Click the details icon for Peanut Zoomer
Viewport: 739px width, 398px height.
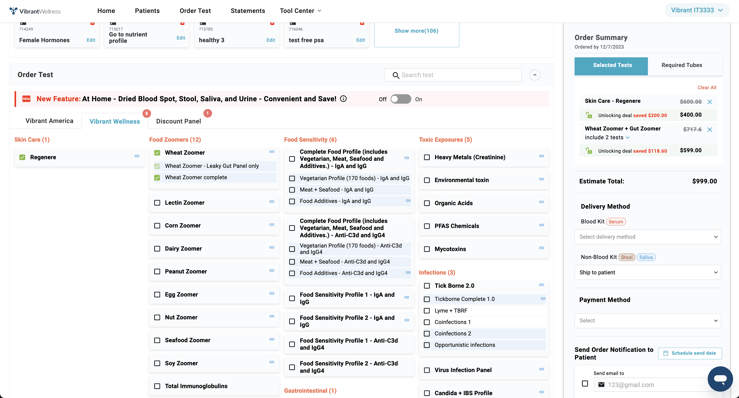click(272, 270)
